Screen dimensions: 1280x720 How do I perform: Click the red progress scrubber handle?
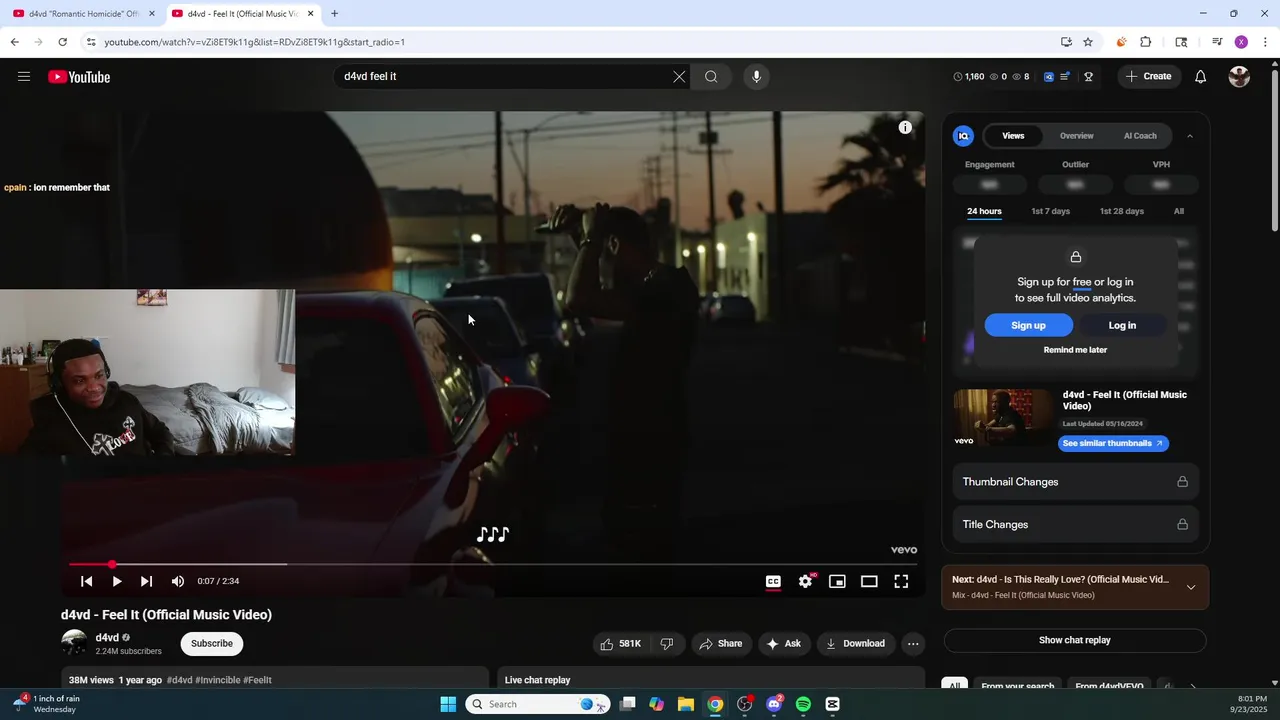point(112,565)
